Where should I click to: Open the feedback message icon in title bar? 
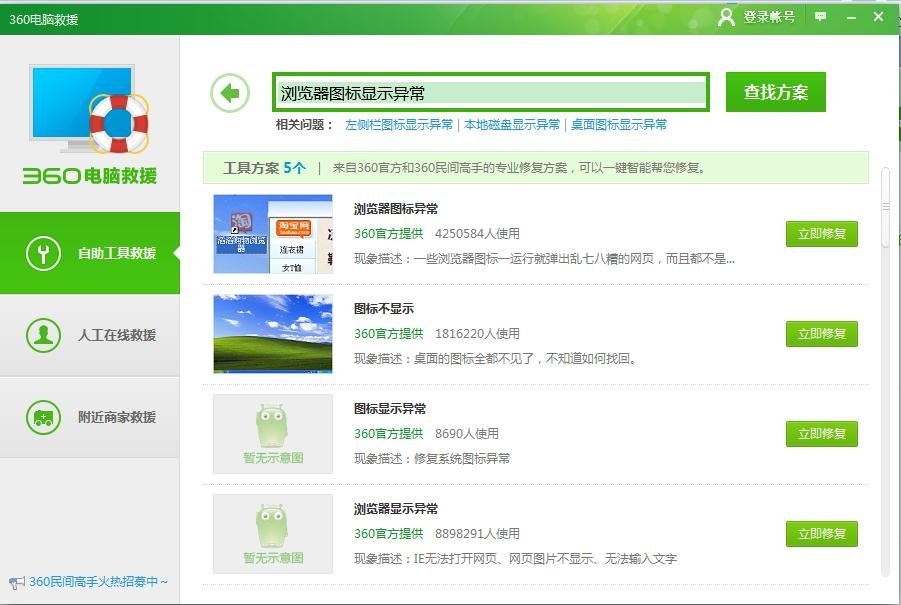click(x=819, y=16)
